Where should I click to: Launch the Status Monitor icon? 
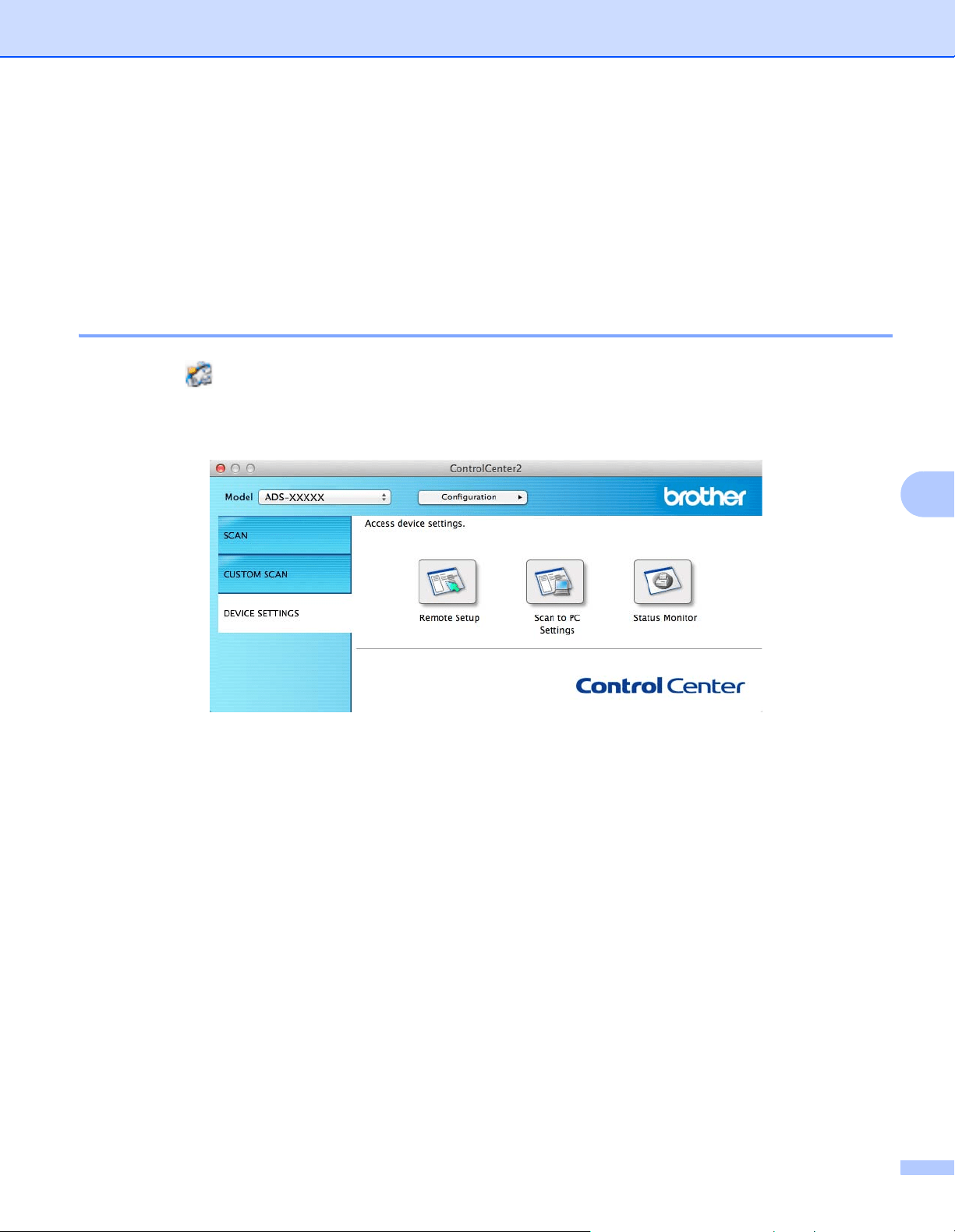pyautogui.click(x=663, y=581)
